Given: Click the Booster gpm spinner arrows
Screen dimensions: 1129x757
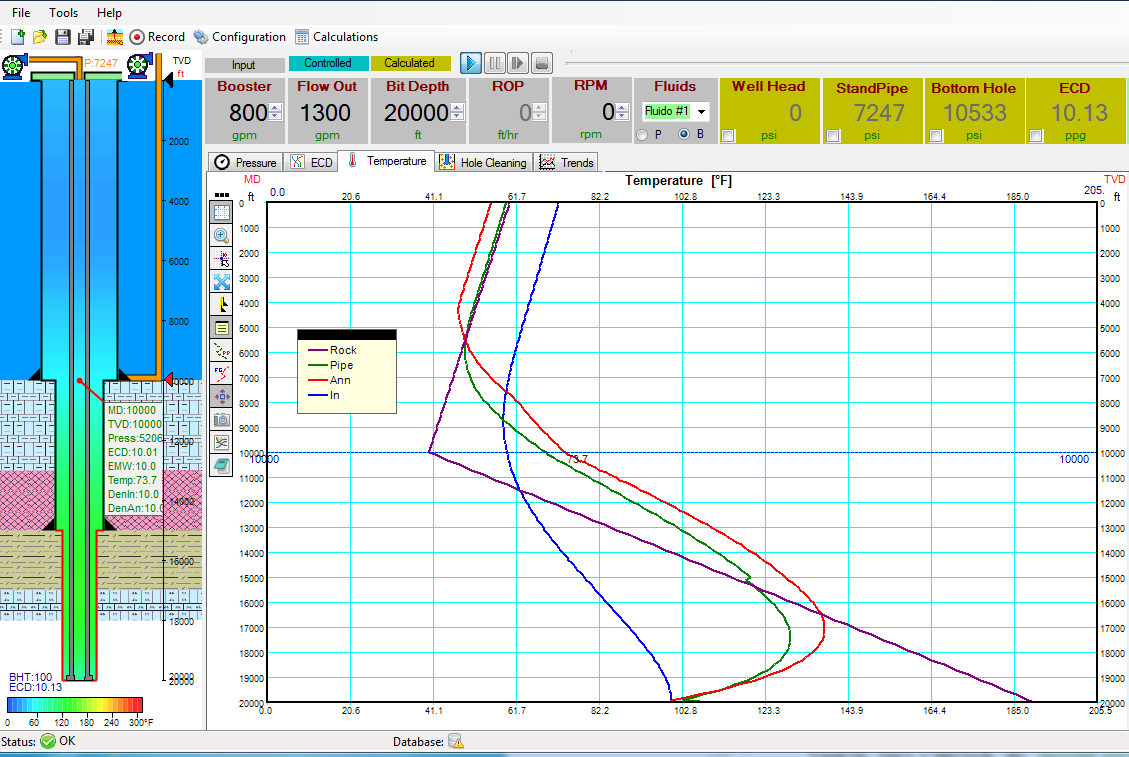Looking at the screenshot, I should tap(276, 112).
